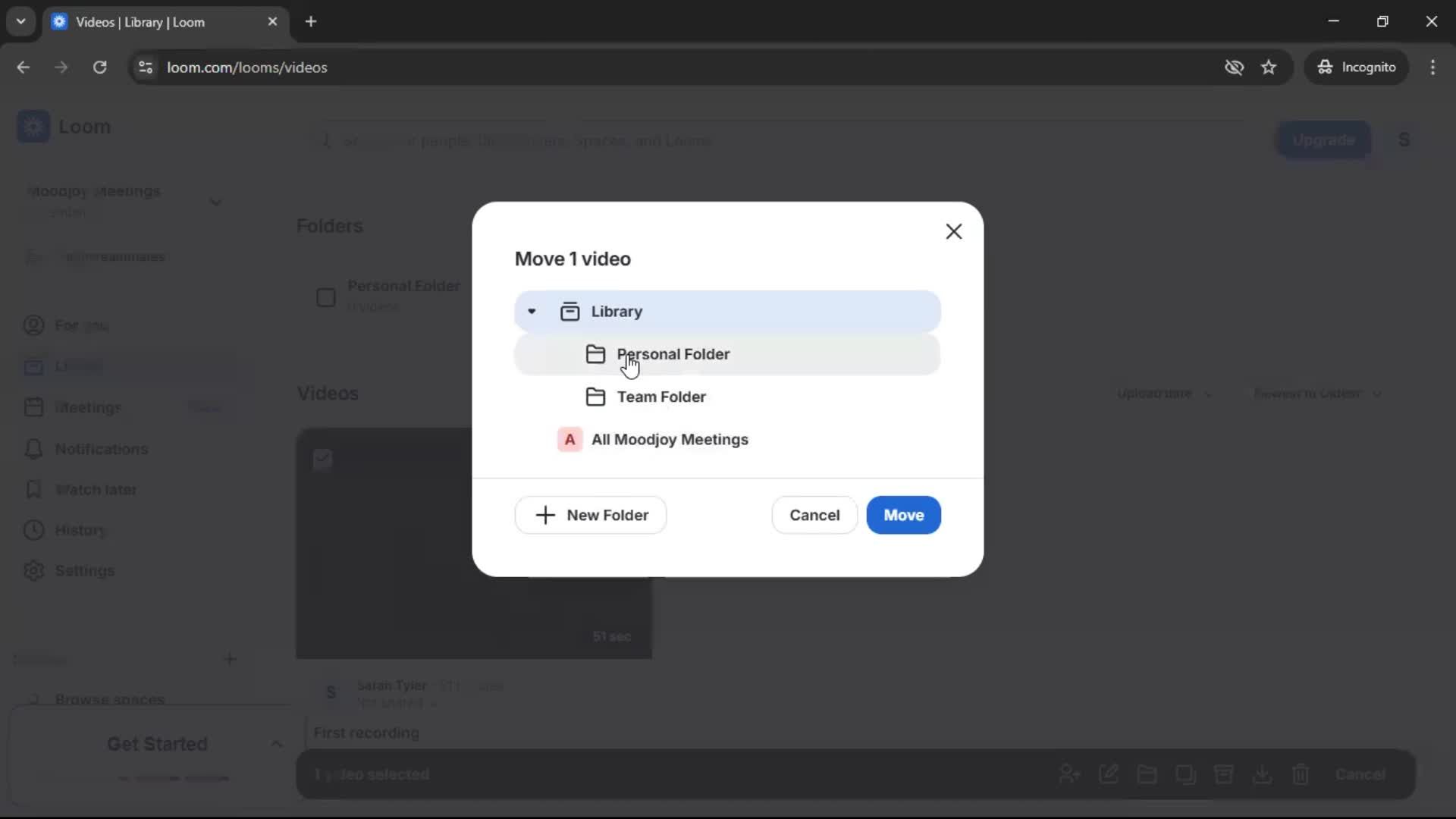This screenshot has width=1456, height=819.
Task: Select the add person share icon in action bar
Action: pos(1069,774)
